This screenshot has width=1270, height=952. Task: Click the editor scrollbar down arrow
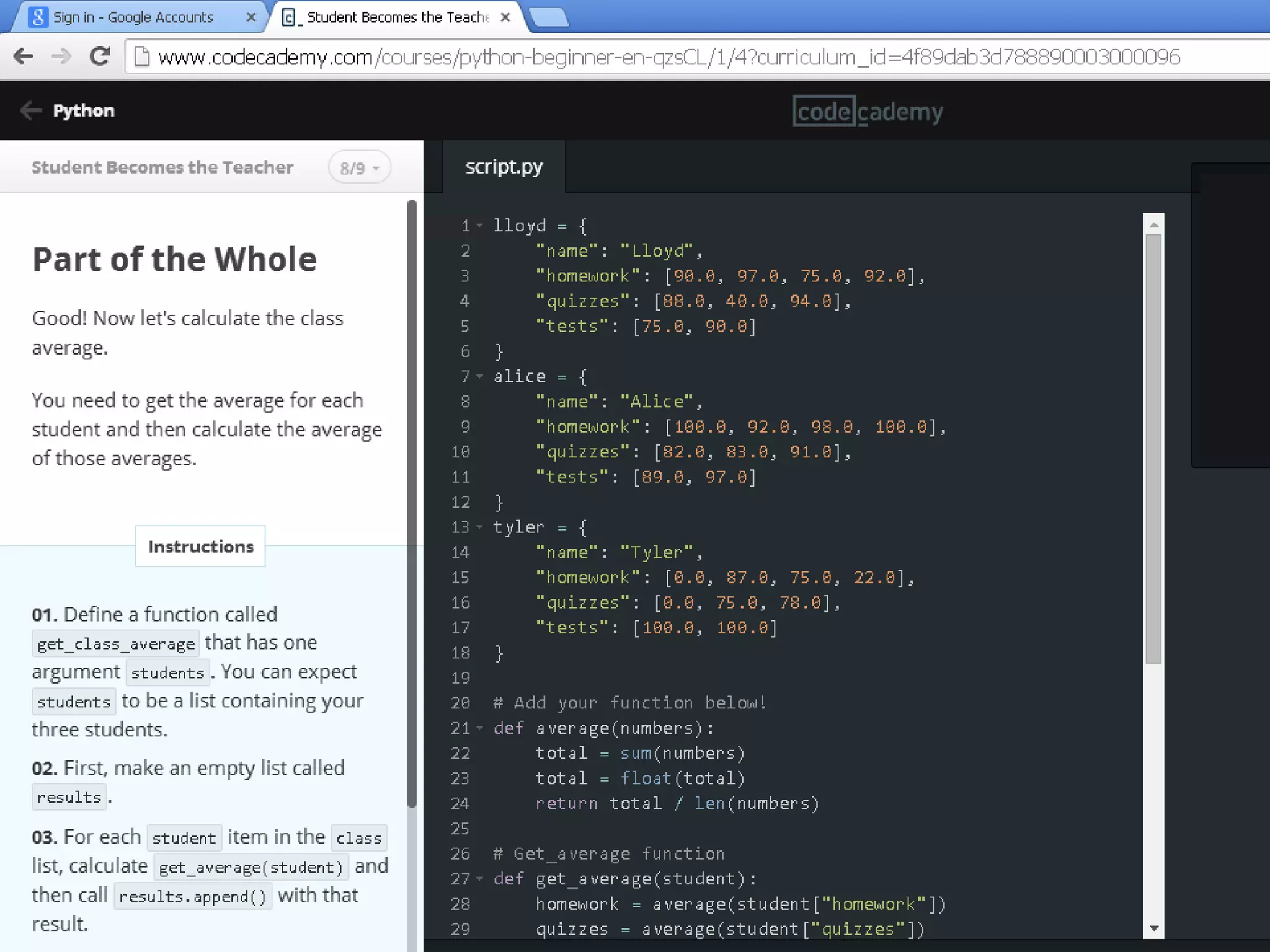pyautogui.click(x=1154, y=928)
